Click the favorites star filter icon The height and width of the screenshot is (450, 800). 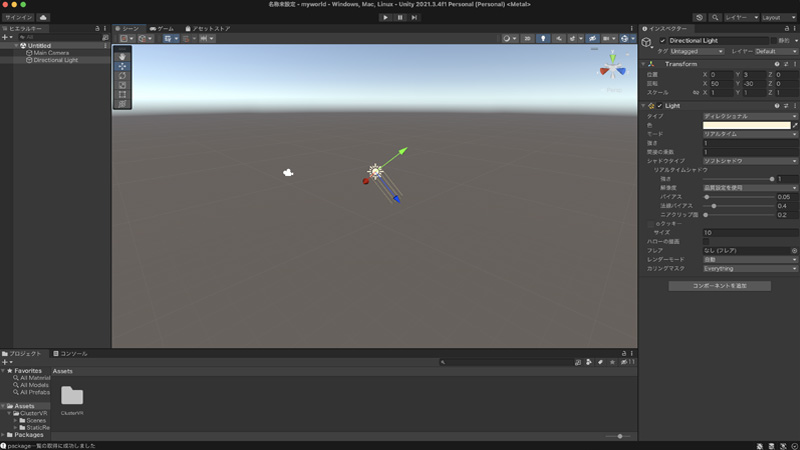(612, 362)
